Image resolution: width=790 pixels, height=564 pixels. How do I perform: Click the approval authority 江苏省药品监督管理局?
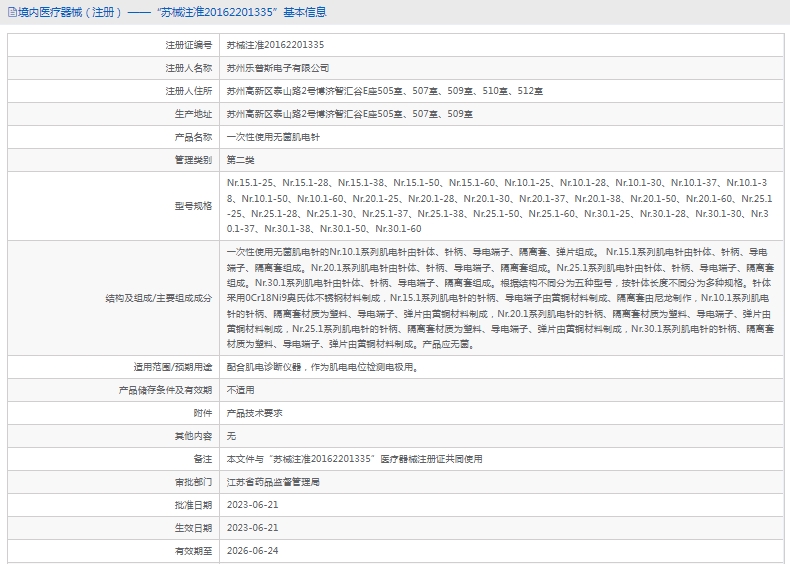point(273,482)
